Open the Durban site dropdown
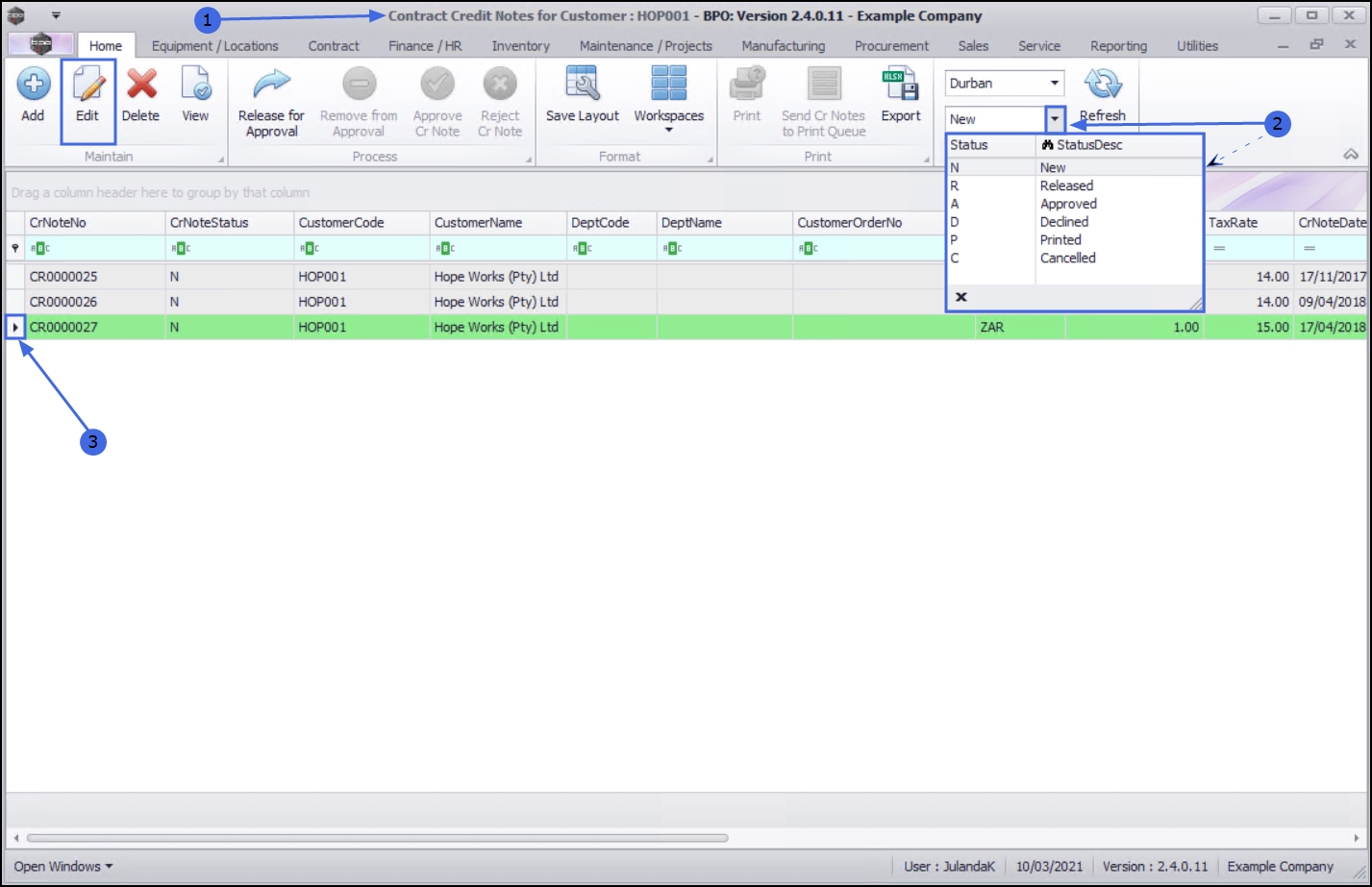Image resolution: width=1372 pixels, height=887 pixels. (x=1055, y=84)
